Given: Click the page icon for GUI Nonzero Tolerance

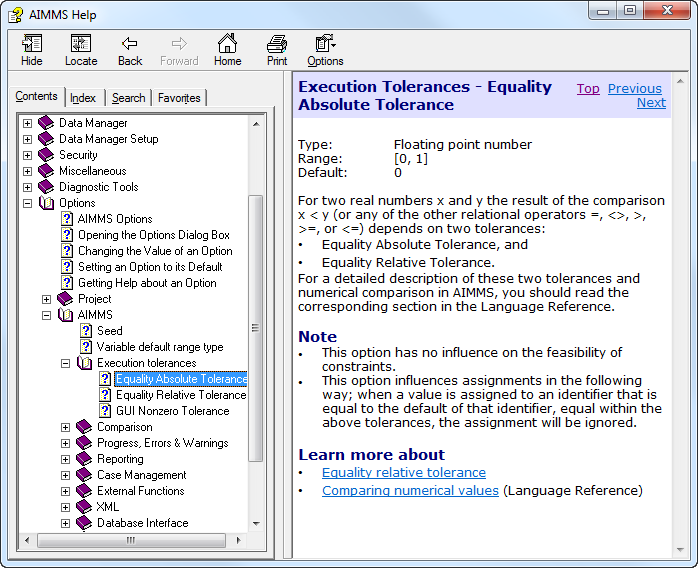Looking at the screenshot, I should pyautogui.click(x=105, y=411).
